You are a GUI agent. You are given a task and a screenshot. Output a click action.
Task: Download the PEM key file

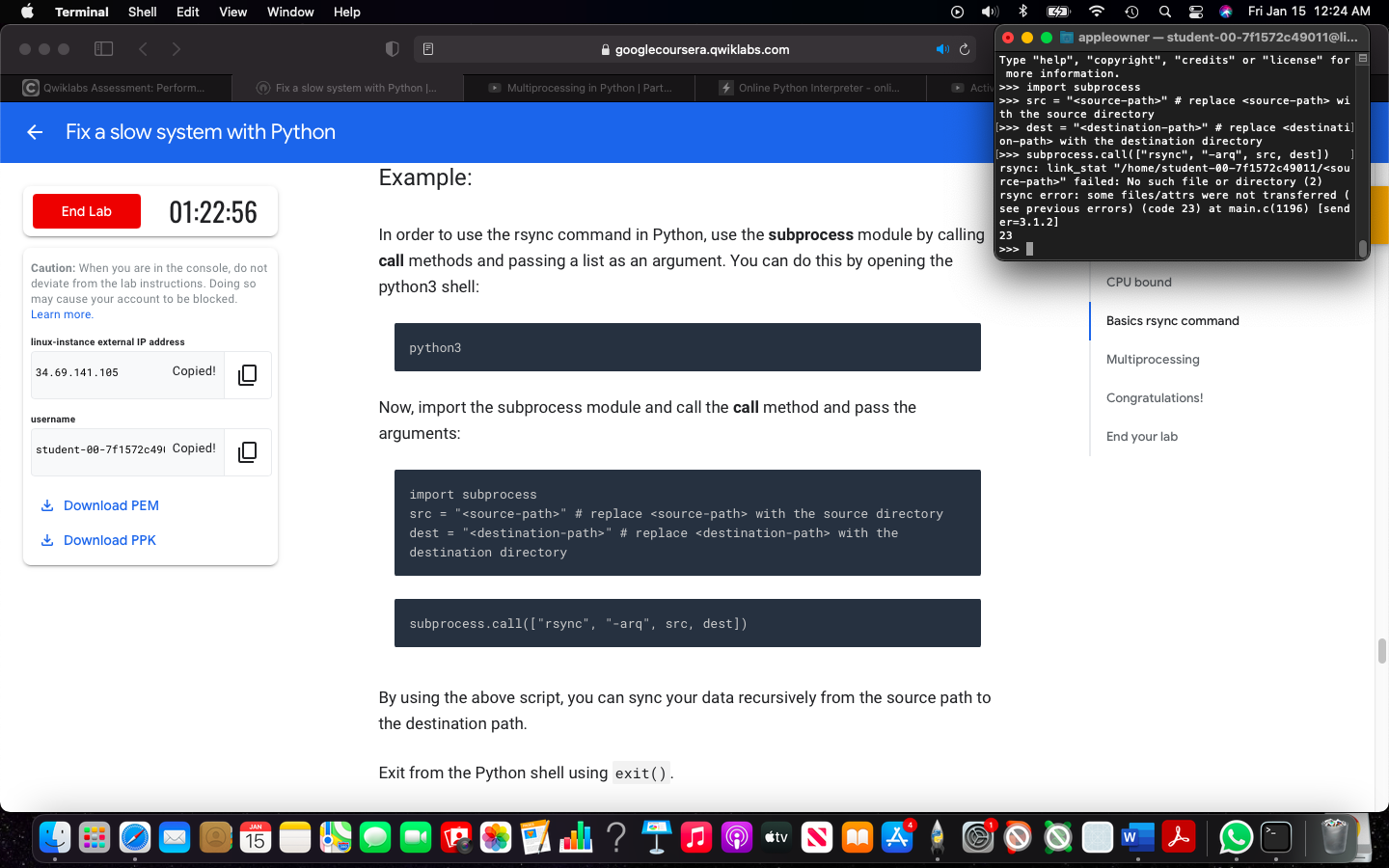coord(99,505)
